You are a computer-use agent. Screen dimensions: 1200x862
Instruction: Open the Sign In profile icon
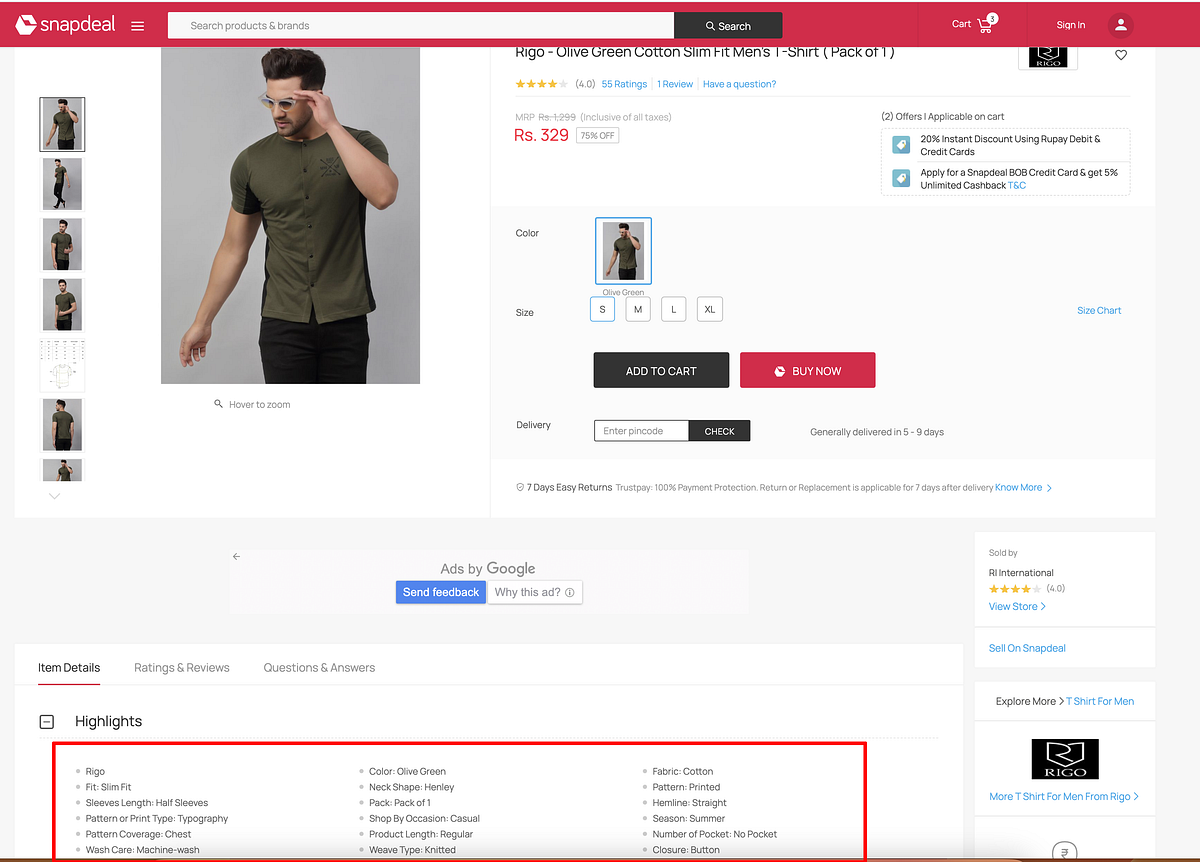click(x=1120, y=25)
